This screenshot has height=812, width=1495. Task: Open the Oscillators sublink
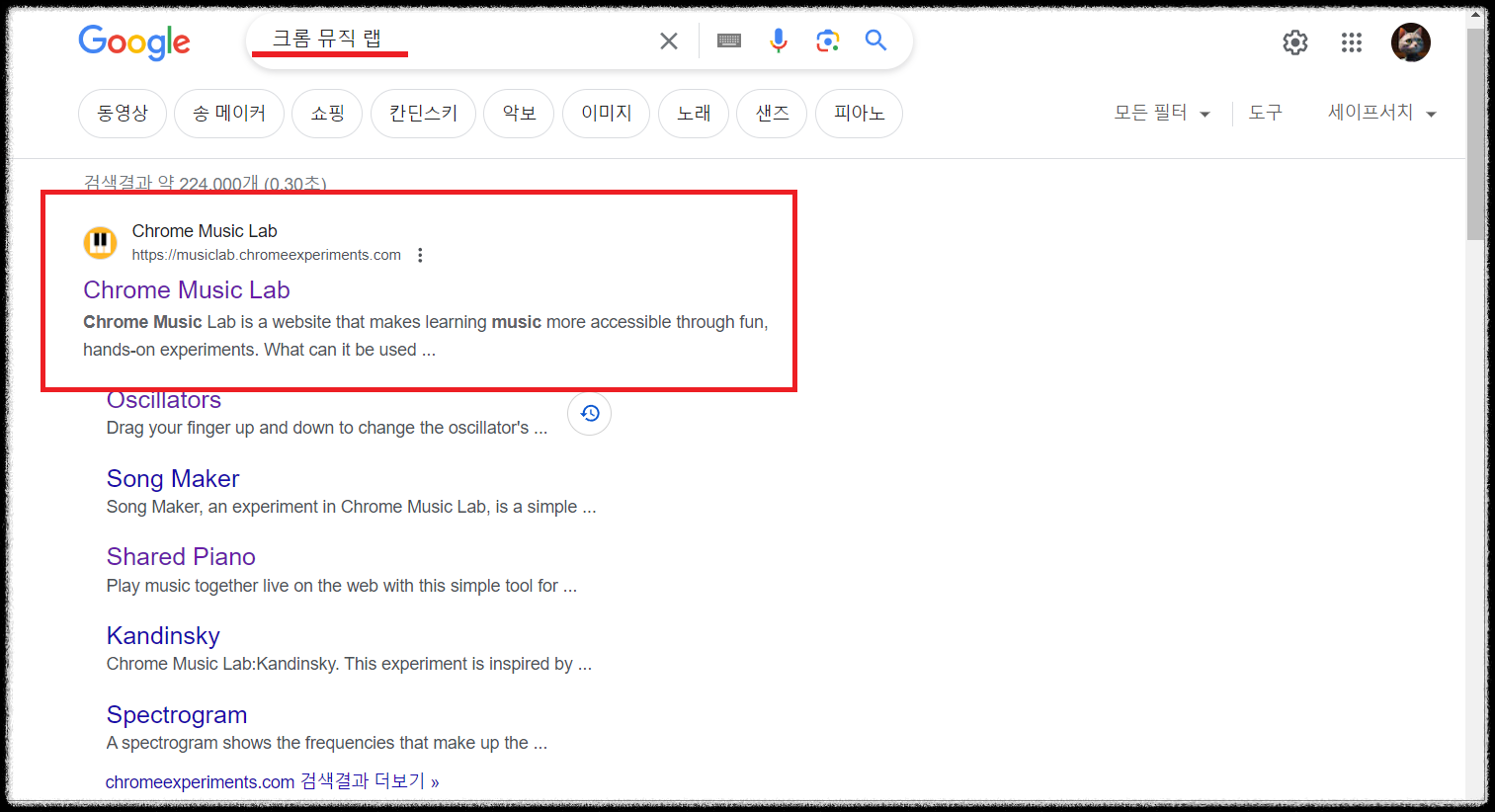pos(164,401)
